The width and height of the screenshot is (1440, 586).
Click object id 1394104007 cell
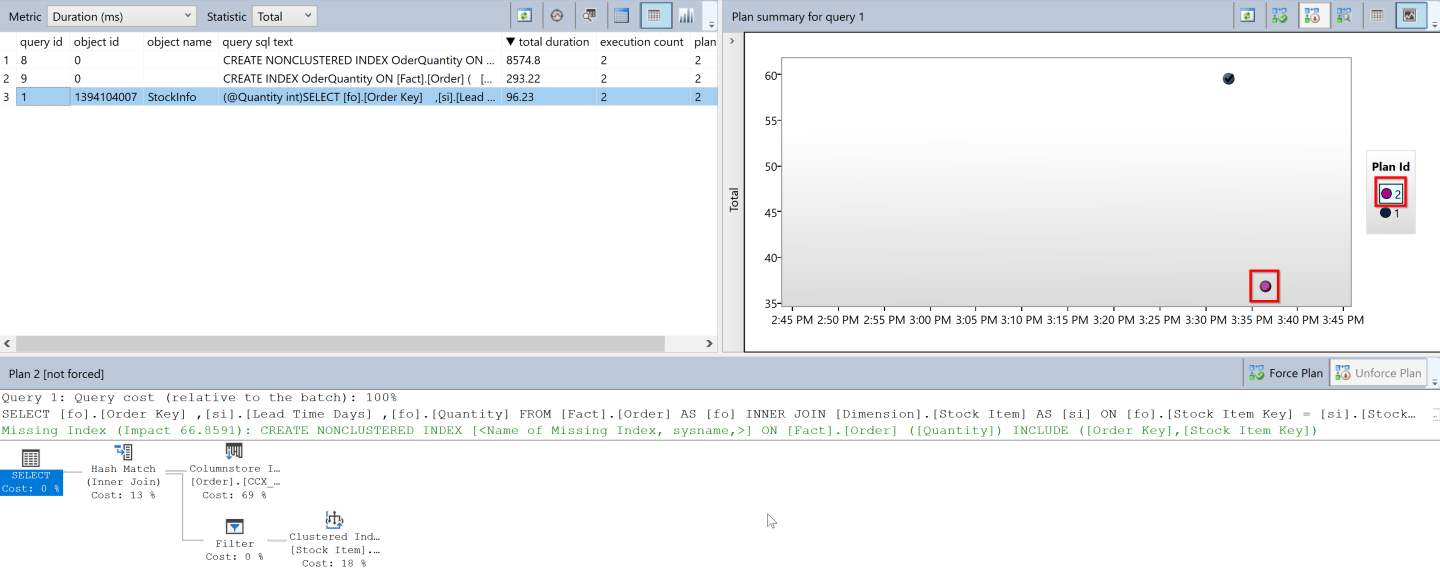pos(106,97)
